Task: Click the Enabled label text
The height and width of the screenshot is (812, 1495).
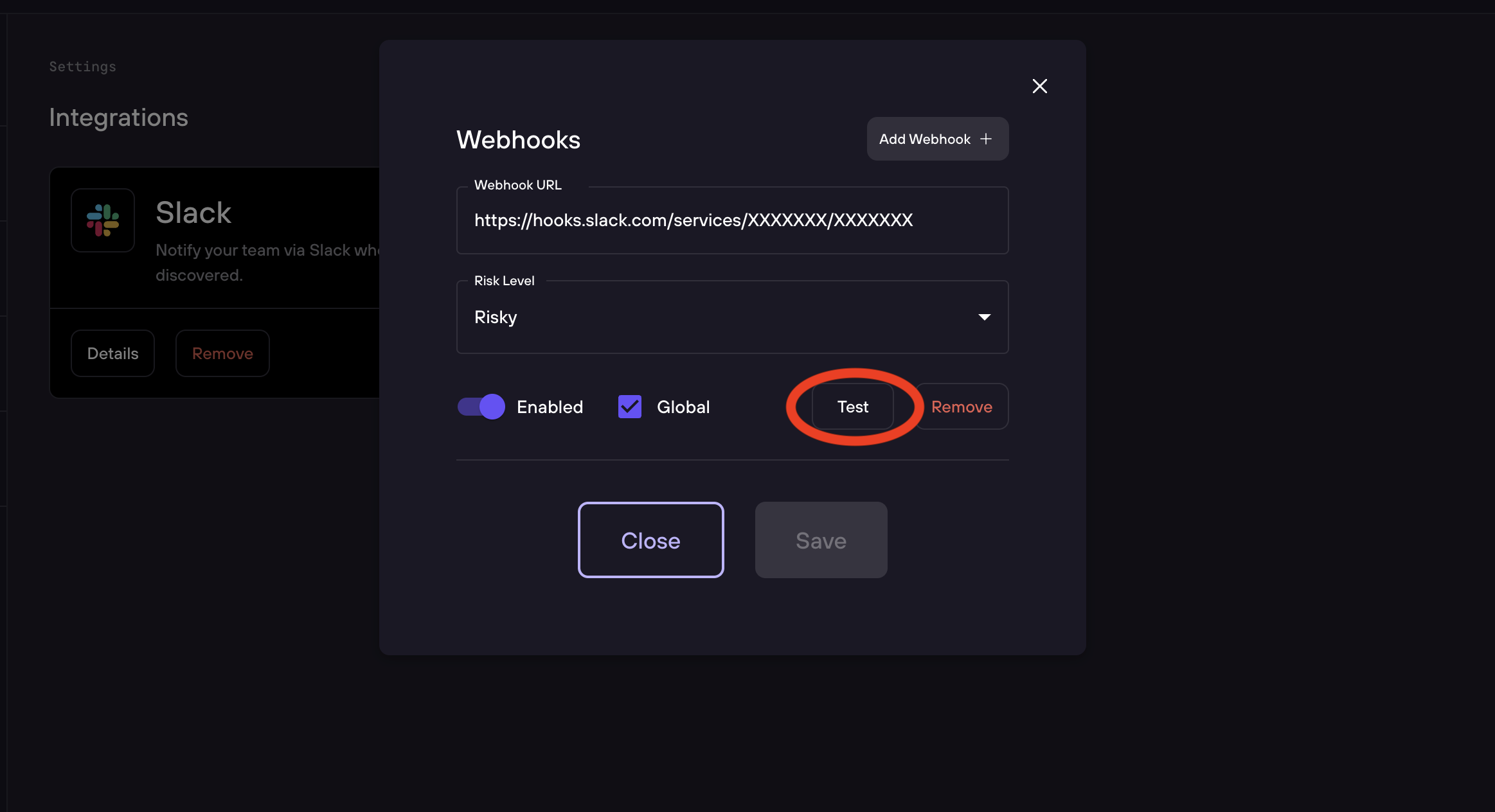Action: [550, 407]
